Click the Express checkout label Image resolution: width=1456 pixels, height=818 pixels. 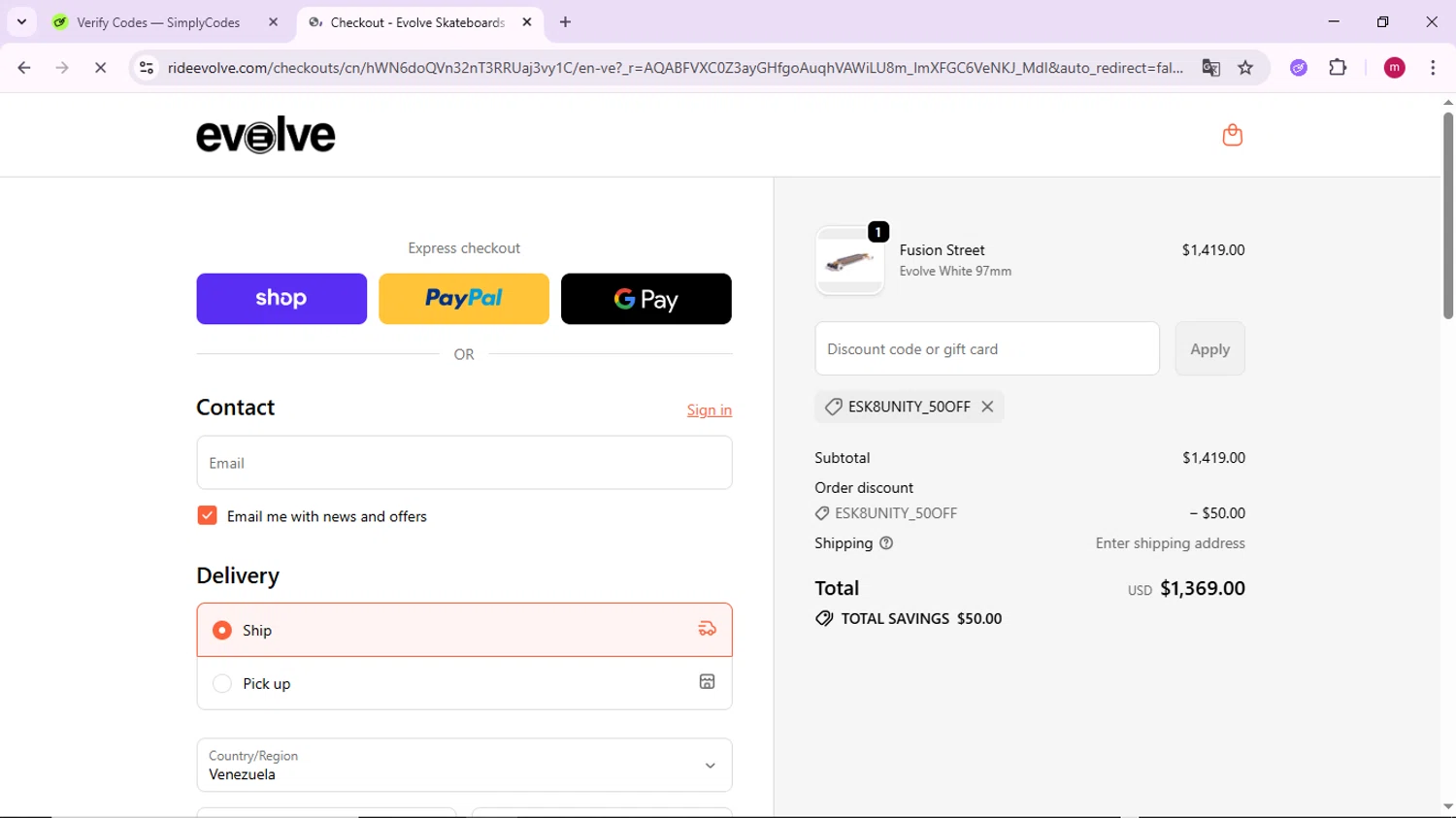464,248
